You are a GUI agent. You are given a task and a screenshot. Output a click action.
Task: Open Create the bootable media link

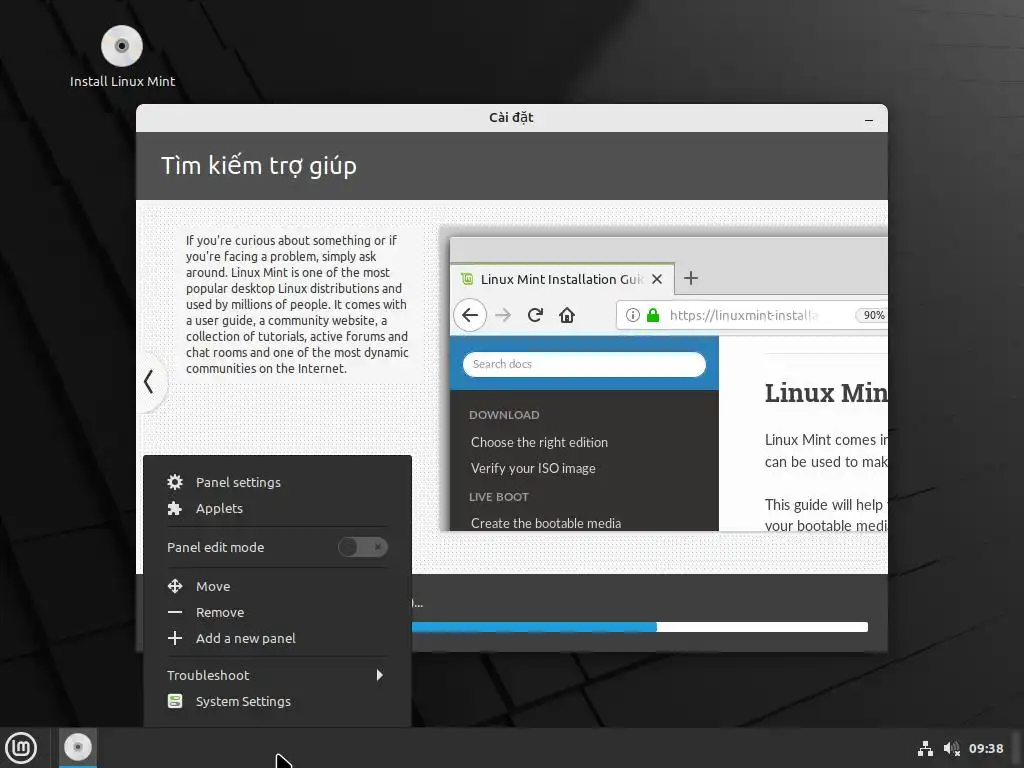545,523
